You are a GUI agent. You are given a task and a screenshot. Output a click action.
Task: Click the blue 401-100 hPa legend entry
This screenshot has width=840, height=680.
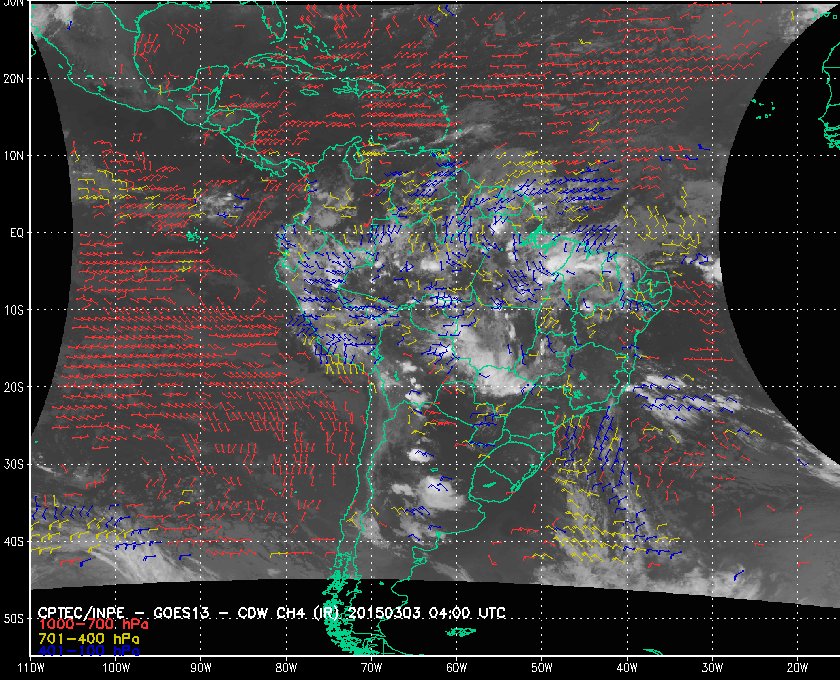88,651
